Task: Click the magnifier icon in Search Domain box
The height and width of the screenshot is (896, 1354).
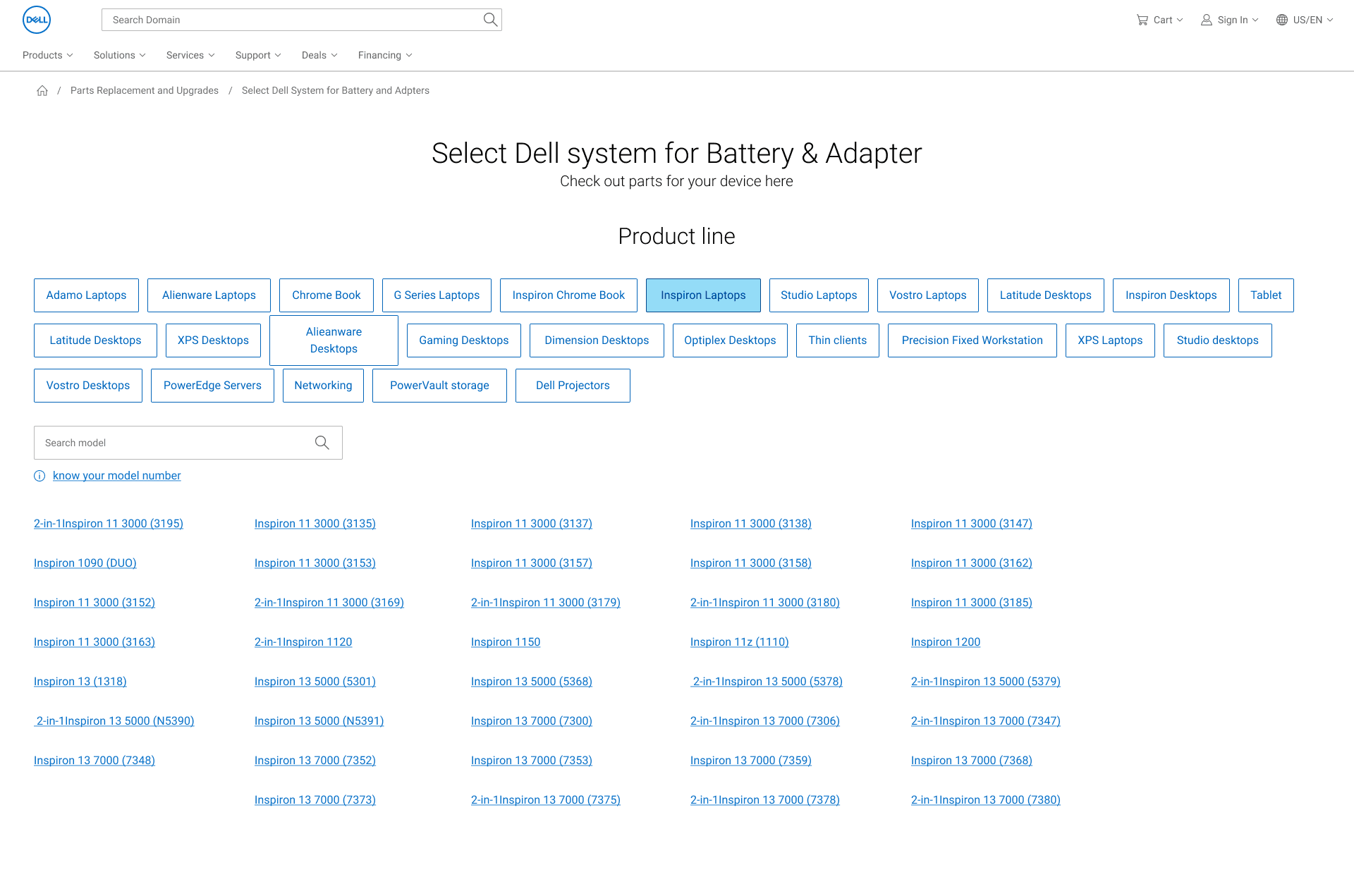Action: (x=490, y=20)
